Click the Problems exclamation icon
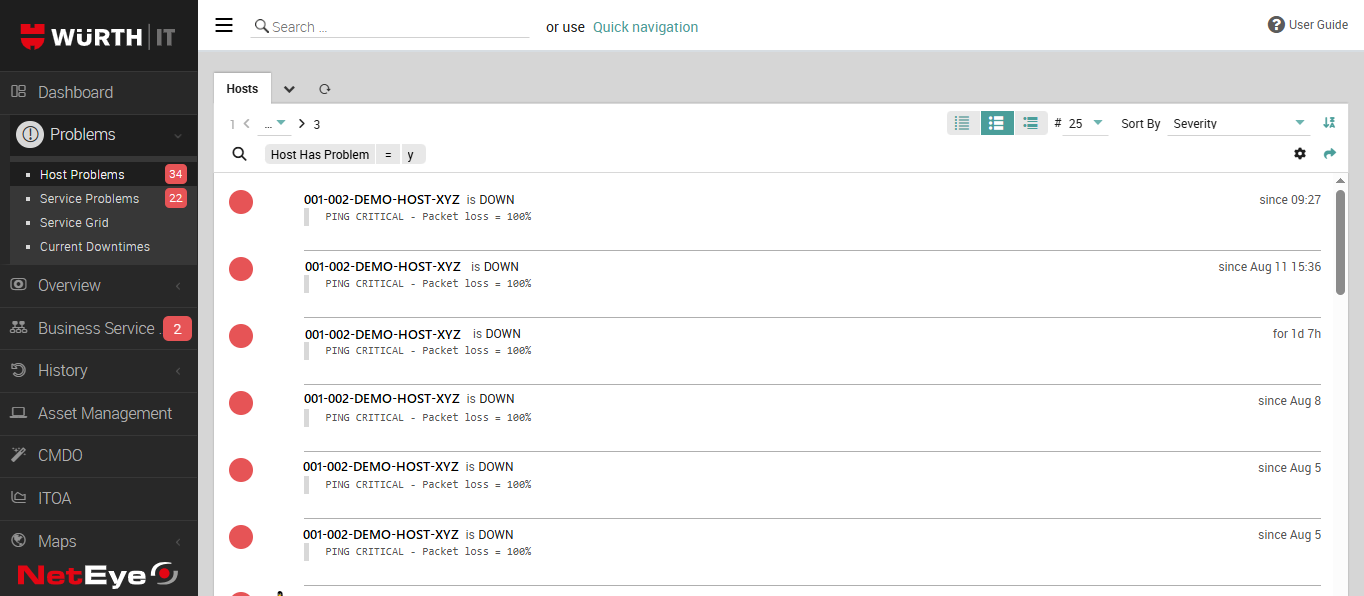Screen dimensions: 1364x596 point(30,134)
